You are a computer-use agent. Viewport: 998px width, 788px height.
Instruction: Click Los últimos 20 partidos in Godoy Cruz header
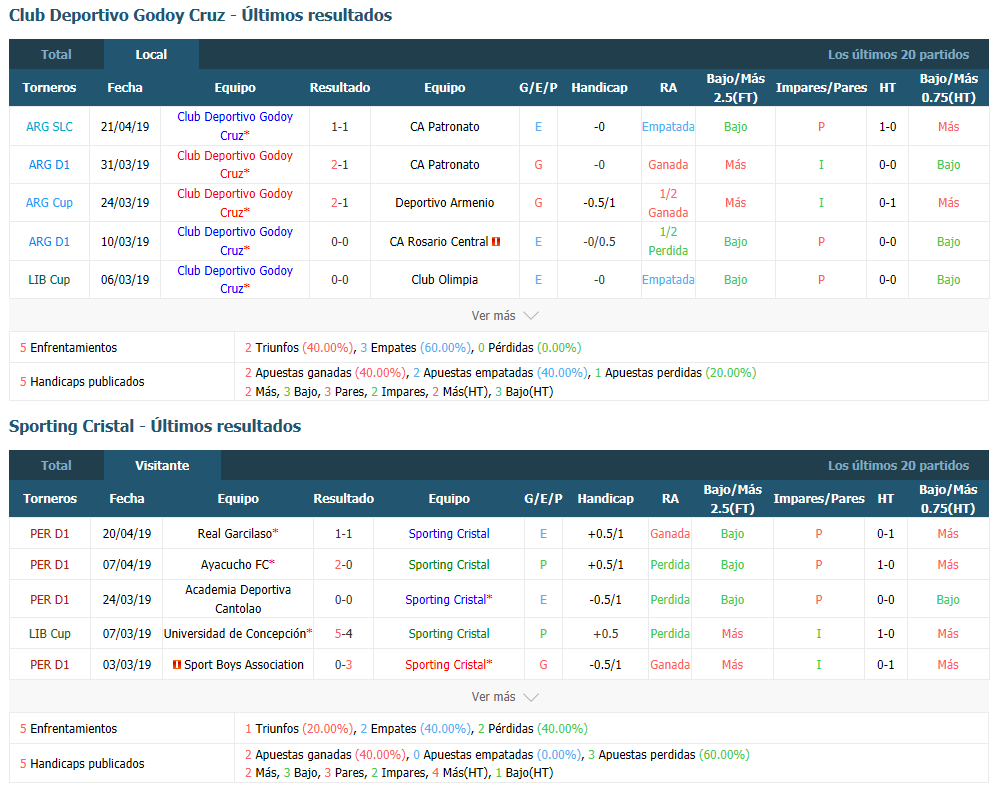pos(898,55)
